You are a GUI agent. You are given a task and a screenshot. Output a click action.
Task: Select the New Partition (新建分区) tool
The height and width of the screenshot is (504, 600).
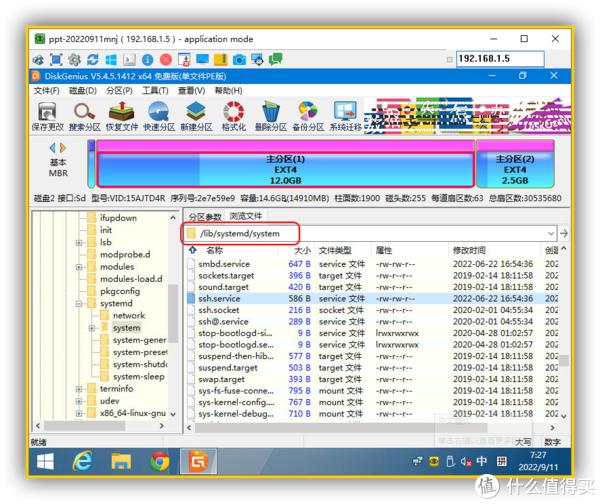click(196, 116)
